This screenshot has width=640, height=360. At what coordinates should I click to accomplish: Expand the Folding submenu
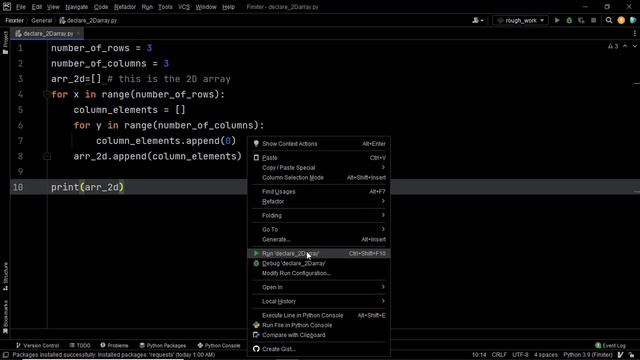click(319, 215)
